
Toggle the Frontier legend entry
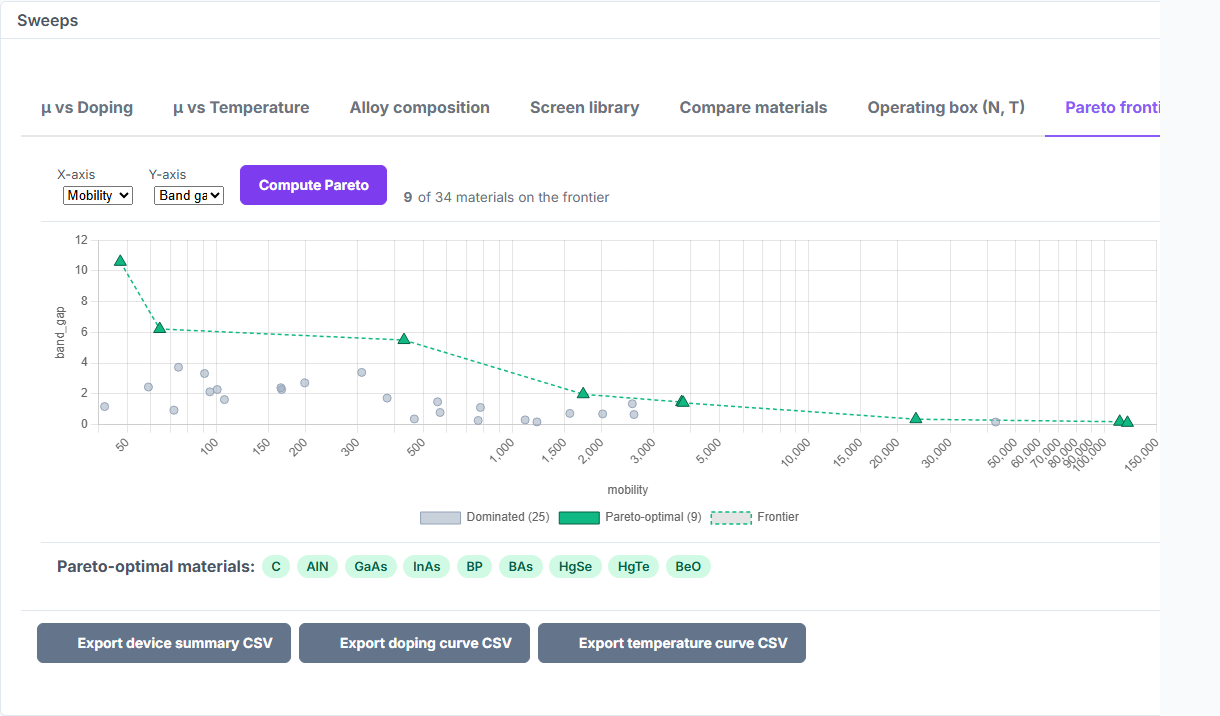(755, 517)
